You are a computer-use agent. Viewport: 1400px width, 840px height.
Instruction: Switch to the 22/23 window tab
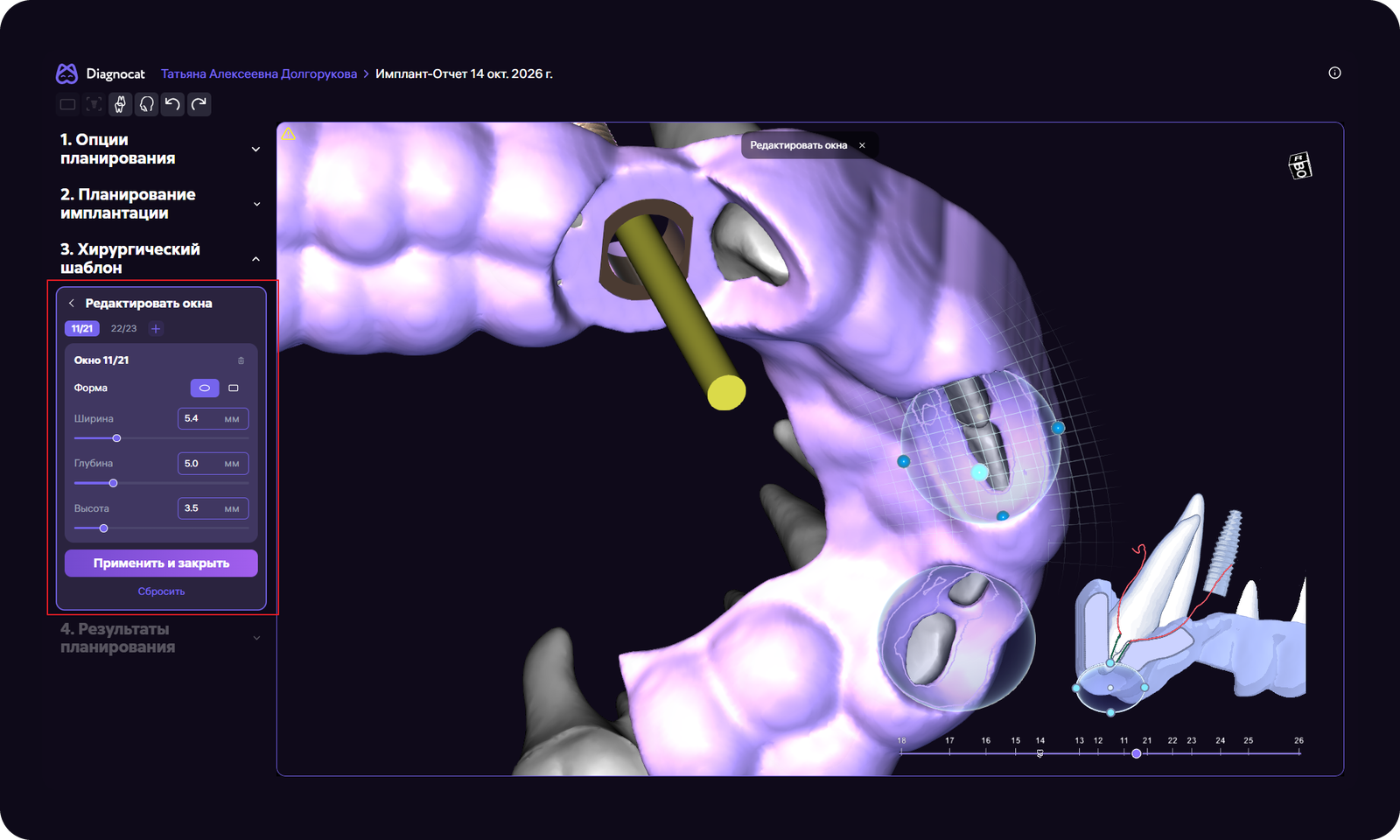click(123, 329)
